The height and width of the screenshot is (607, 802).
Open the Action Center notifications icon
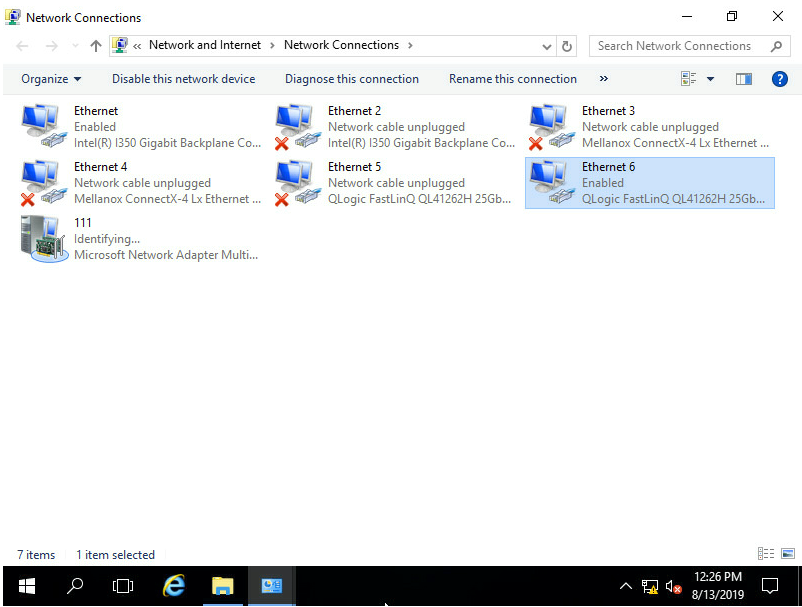point(769,586)
